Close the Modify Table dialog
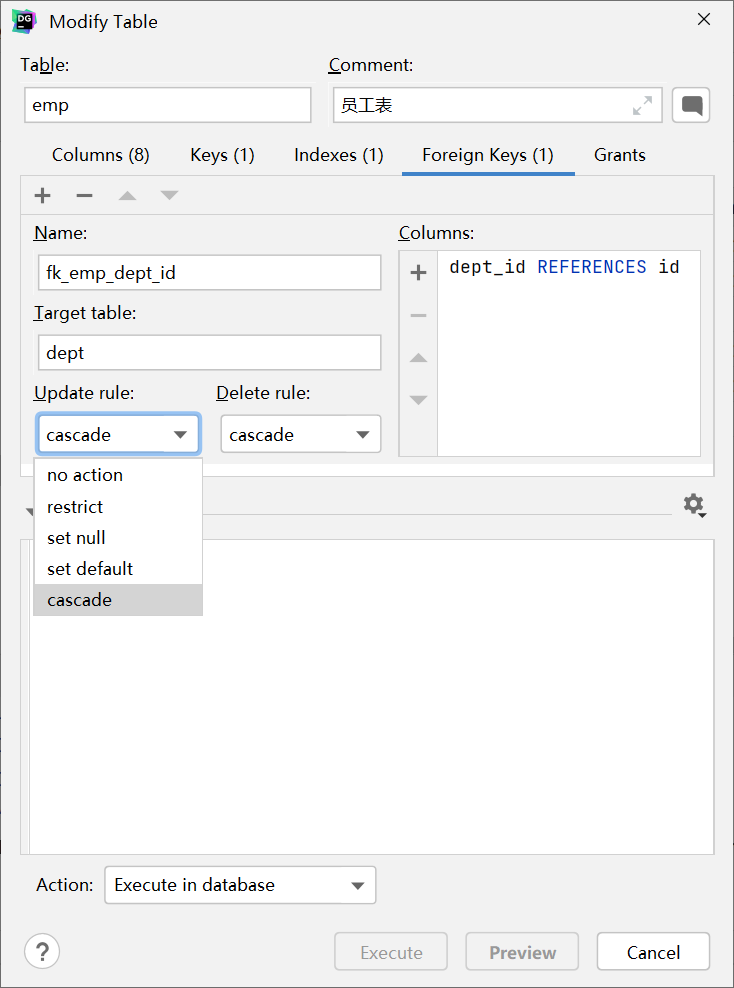 point(704,20)
